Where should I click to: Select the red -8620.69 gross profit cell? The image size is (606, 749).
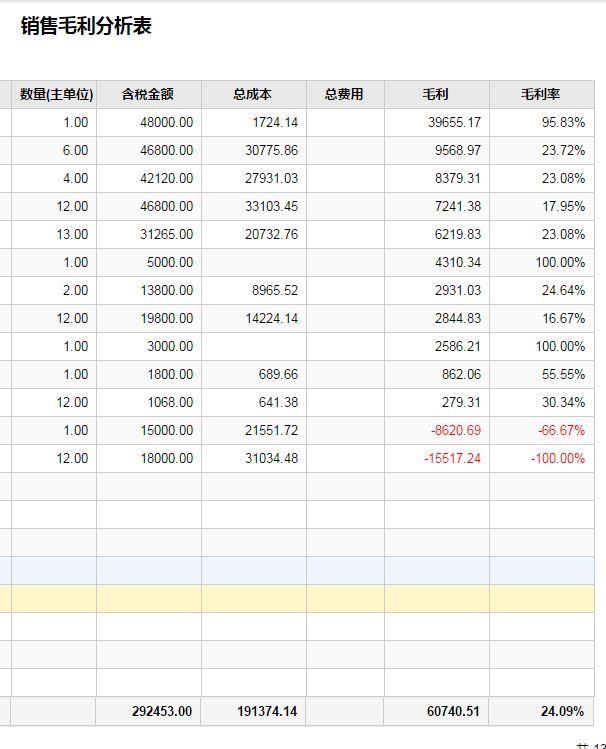pyautogui.click(x=437, y=430)
